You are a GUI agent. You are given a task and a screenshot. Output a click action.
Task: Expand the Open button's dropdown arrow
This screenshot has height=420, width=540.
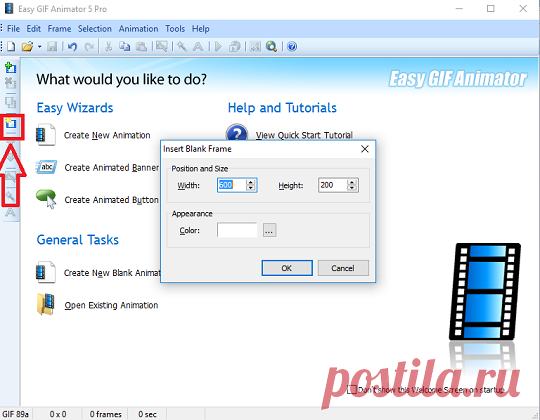pyautogui.click(x=40, y=47)
